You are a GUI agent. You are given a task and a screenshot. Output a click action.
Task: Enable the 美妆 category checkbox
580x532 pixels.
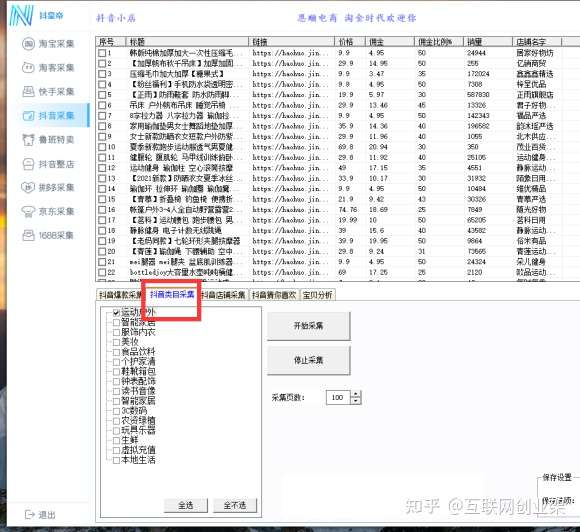click(x=117, y=342)
